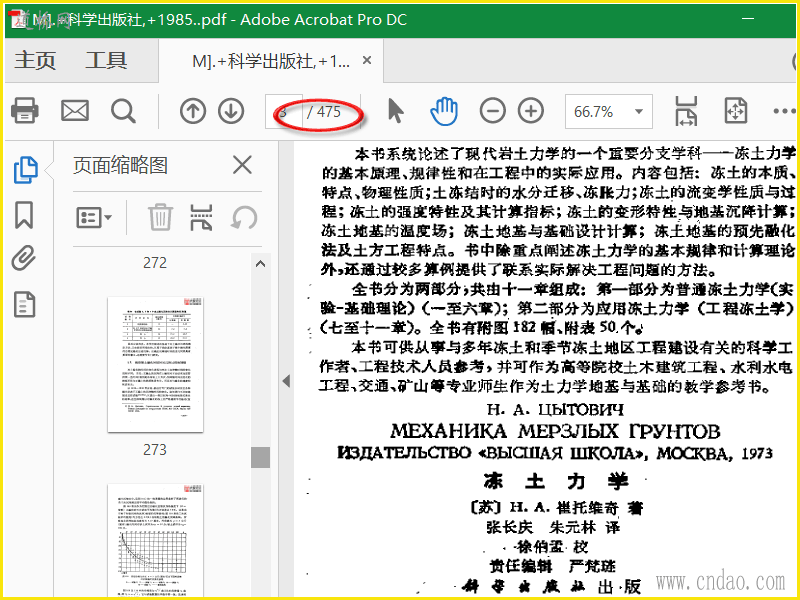Choose the selection arrow tool
Image resolution: width=800 pixels, height=600 pixels.
click(395, 111)
